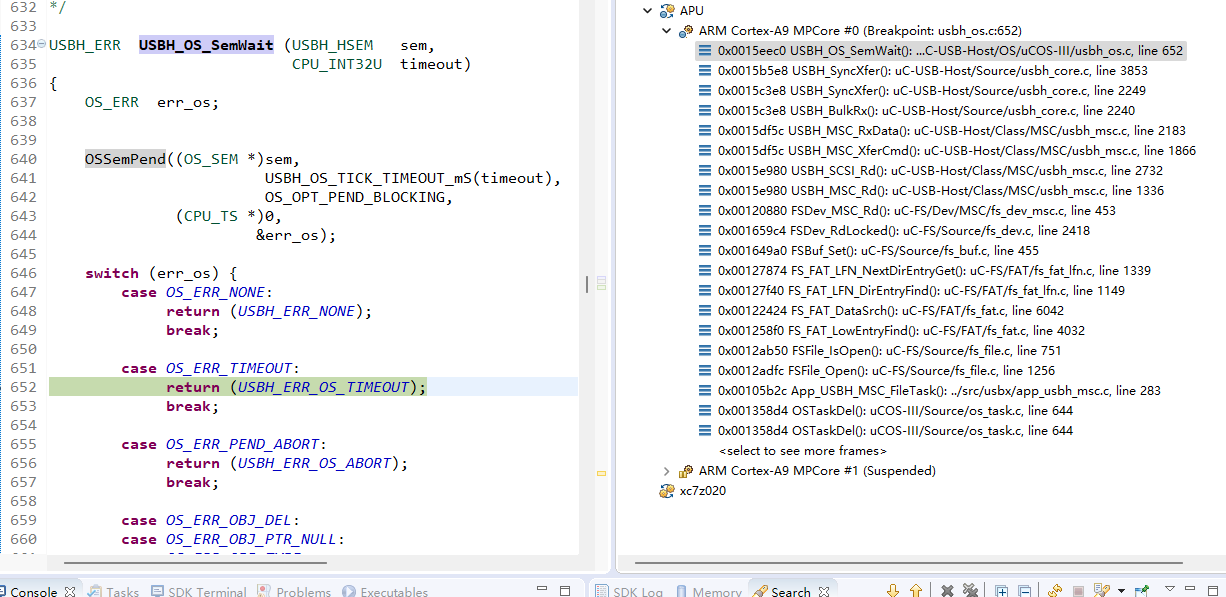Screen dimensions: 1226x597
Task: Close the Console tab
Action: (x=70, y=592)
